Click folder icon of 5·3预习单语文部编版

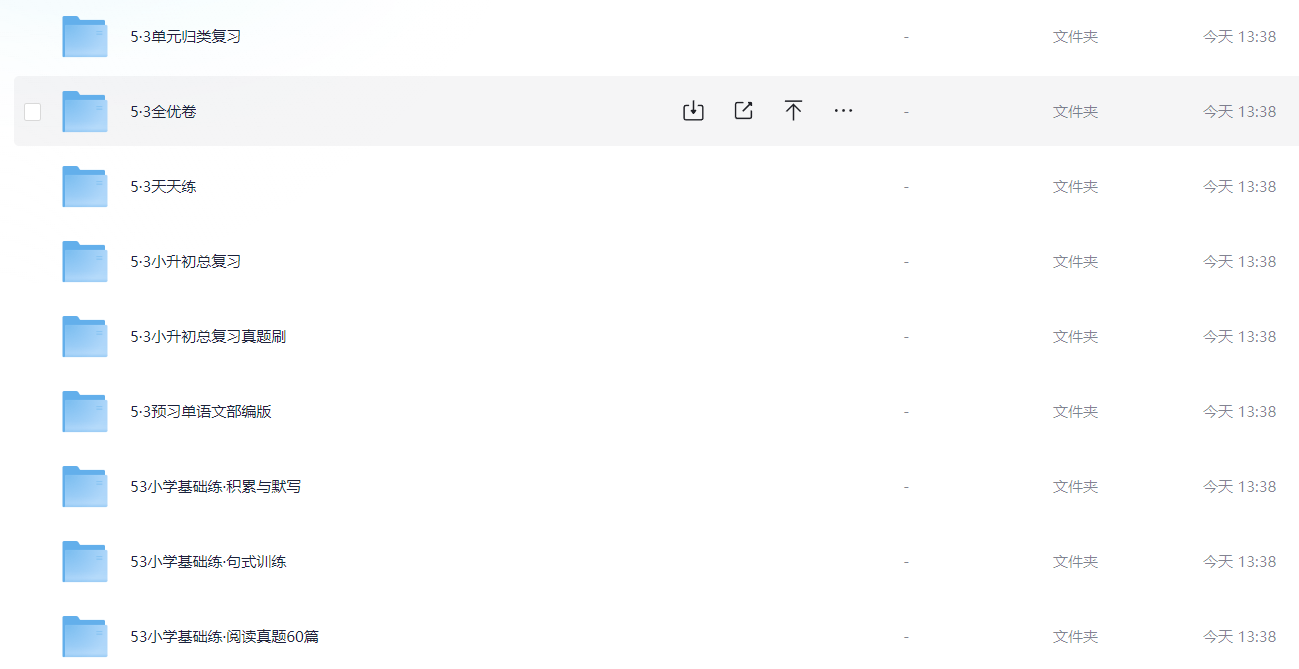pyautogui.click(x=85, y=411)
